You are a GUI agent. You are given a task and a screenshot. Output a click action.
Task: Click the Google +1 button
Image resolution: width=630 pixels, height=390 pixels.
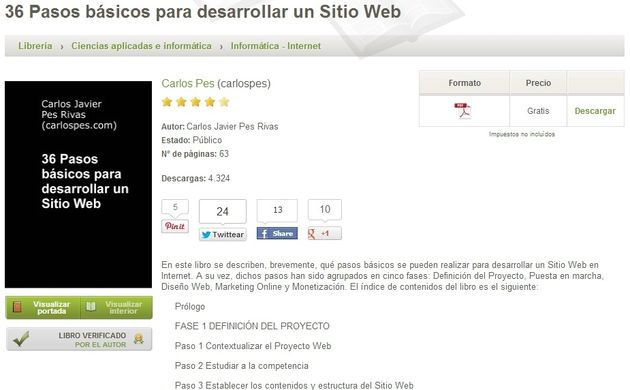click(325, 233)
